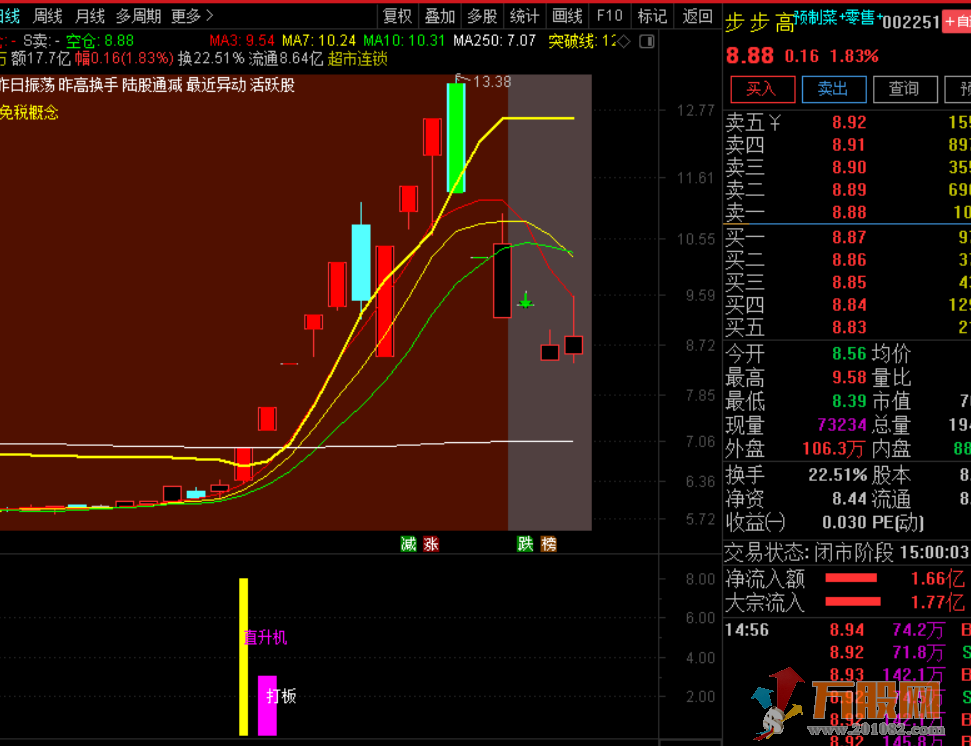Click the 14:56 trade row at 8.94
The width and height of the screenshot is (971, 746).
point(847,630)
